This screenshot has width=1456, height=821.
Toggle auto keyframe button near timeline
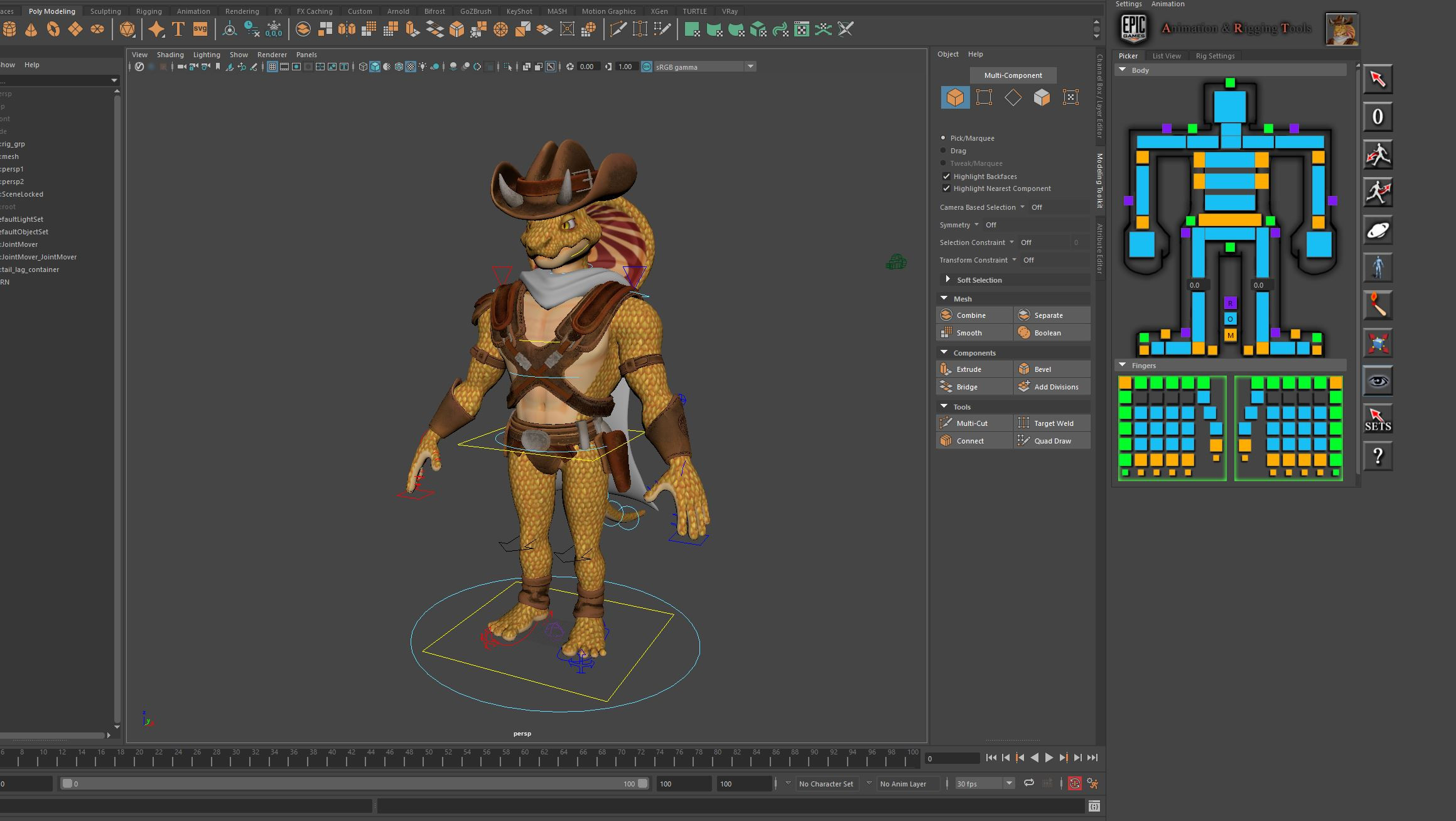[x=1075, y=783]
